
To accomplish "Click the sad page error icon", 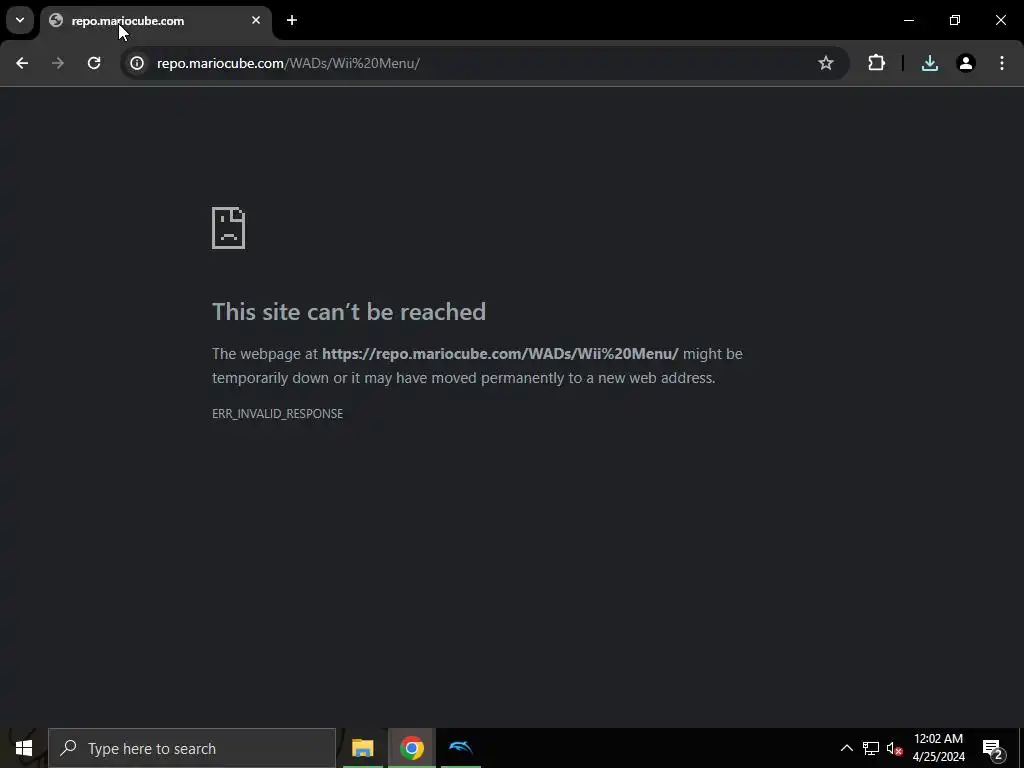I will pos(229,228).
